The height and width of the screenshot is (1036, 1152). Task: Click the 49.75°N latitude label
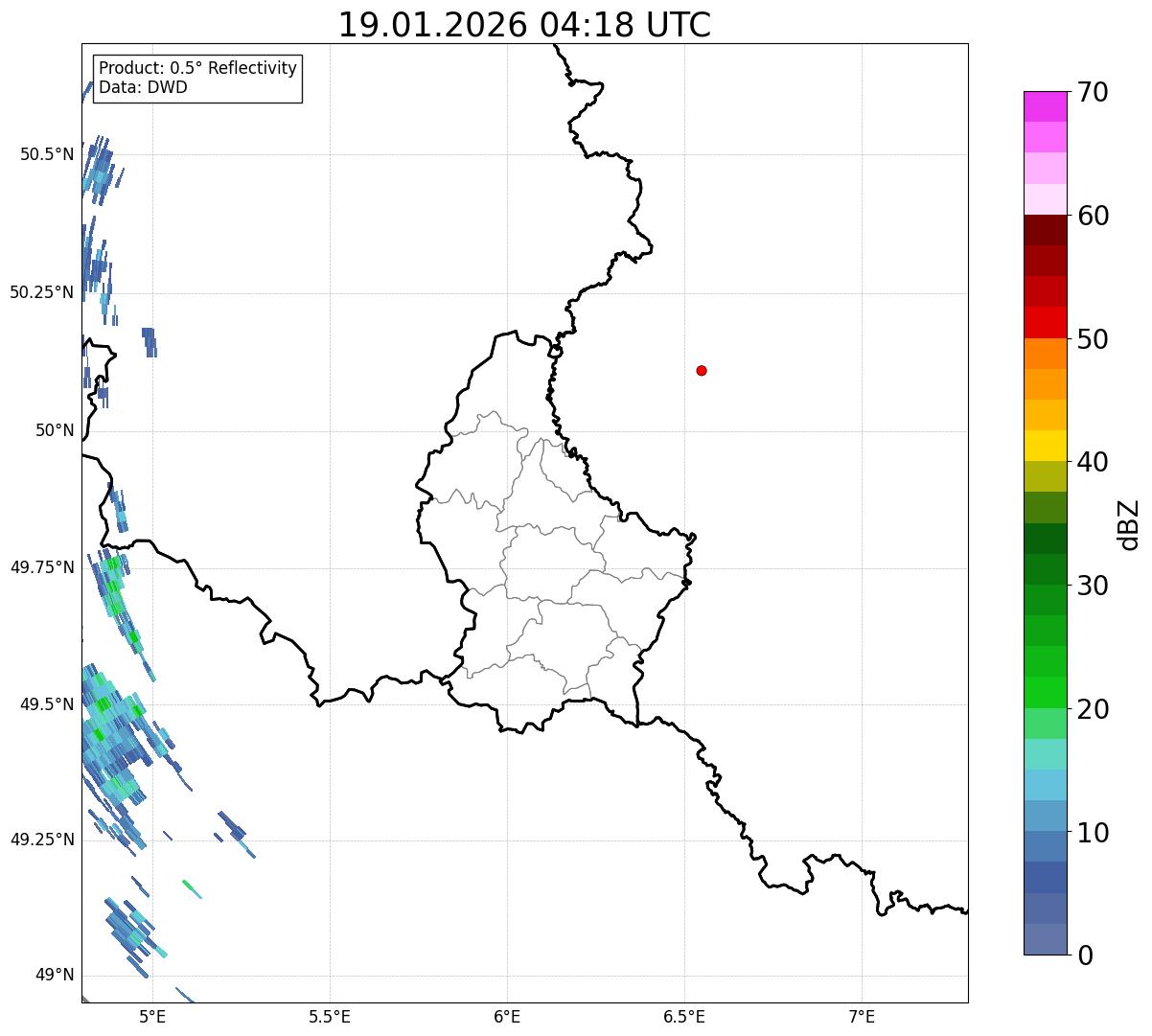(x=41, y=567)
